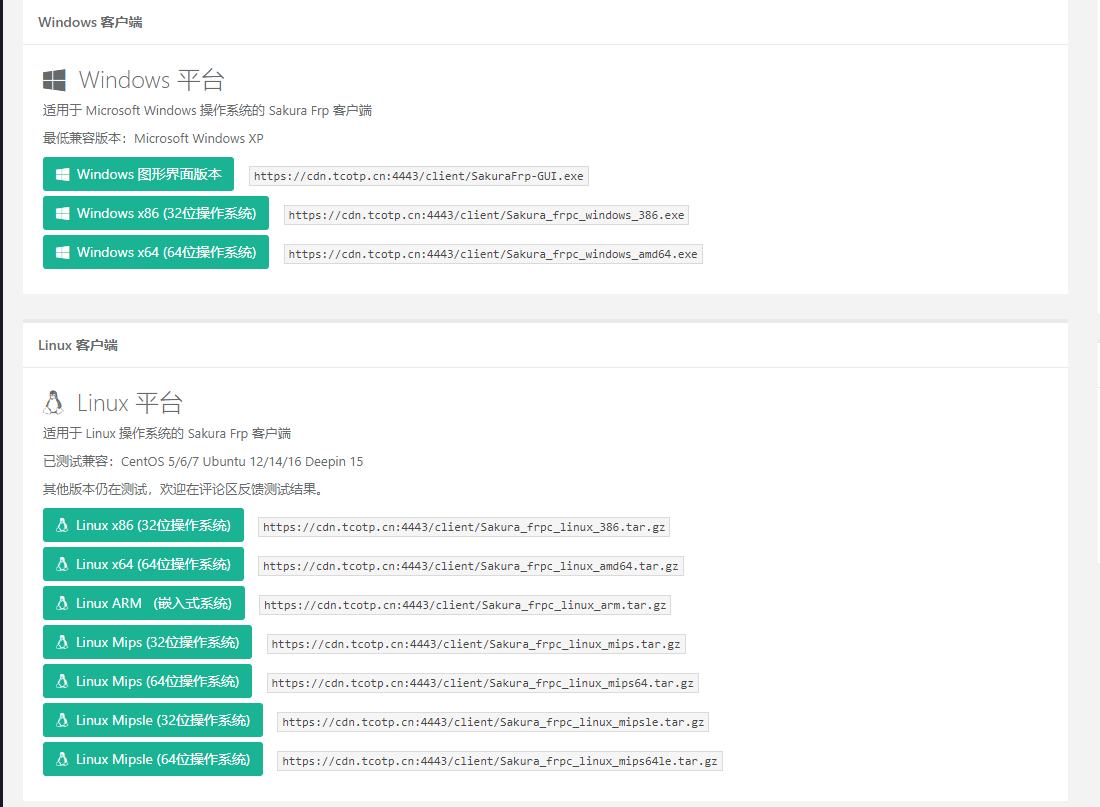The image size is (1100, 807).
Task: Download Linux x64 (64位操作系统) client
Action: click(x=143, y=564)
